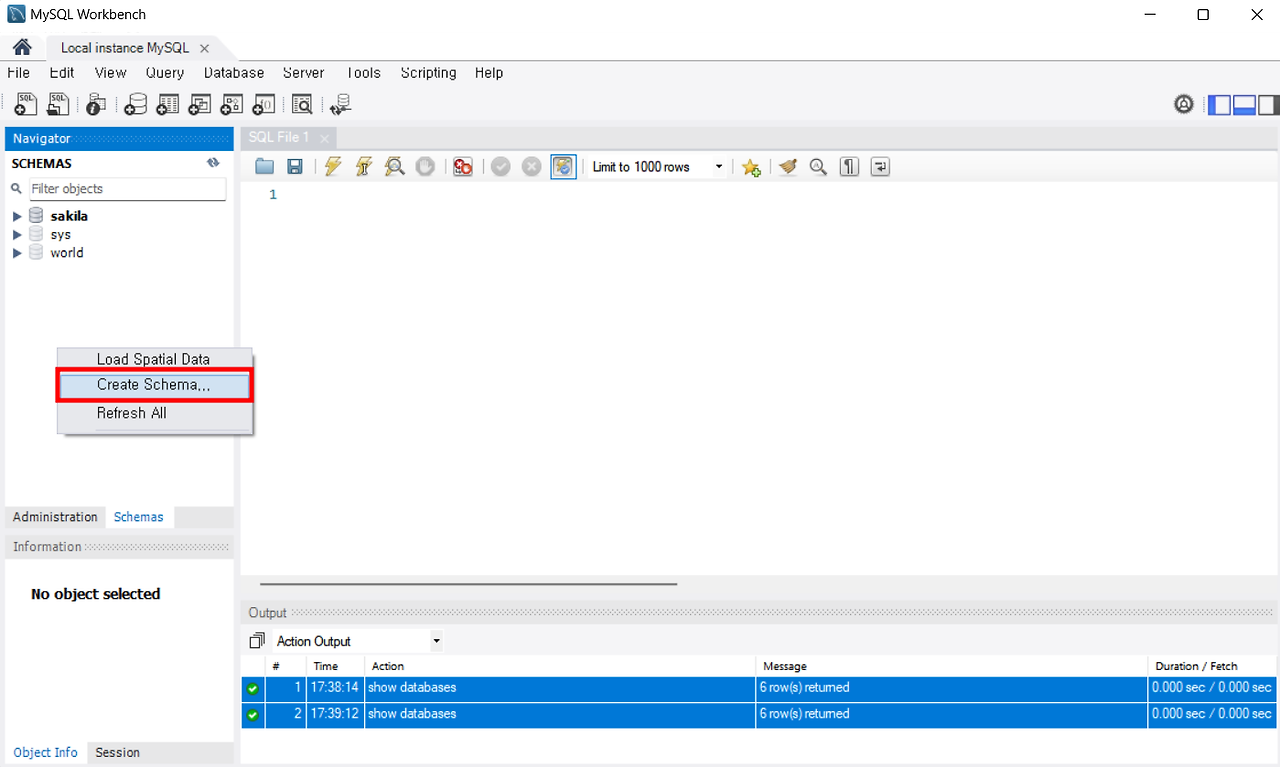Viewport: 1280px width, 767px height.
Task: Toggle the left sidebar panel visibility
Action: pos(1220,104)
